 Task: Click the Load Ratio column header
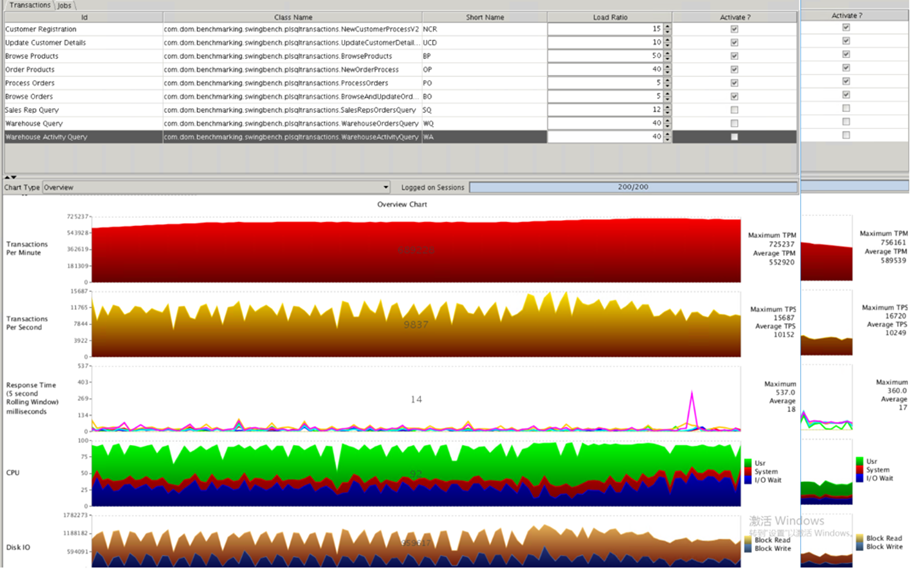tap(609, 17)
